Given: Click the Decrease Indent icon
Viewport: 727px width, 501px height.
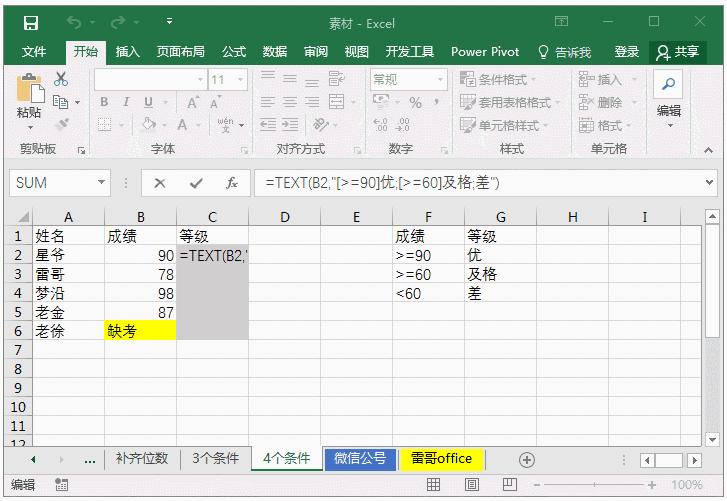Looking at the screenshot, I should click(x=268, y=124).
